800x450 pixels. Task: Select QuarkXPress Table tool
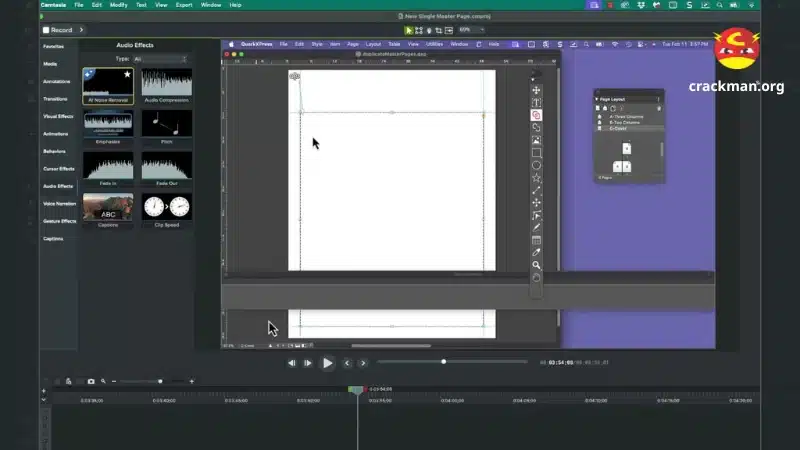536,240
